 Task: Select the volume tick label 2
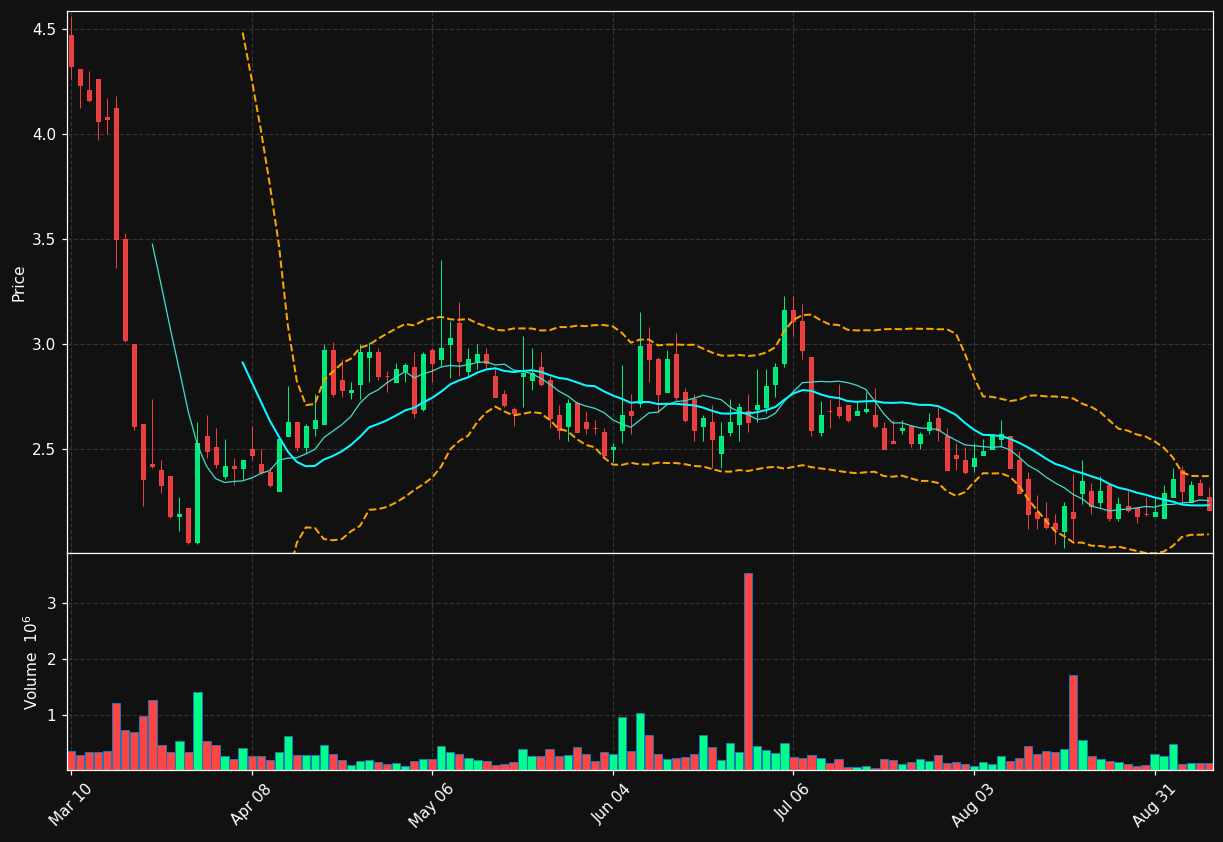coord(51,660)
